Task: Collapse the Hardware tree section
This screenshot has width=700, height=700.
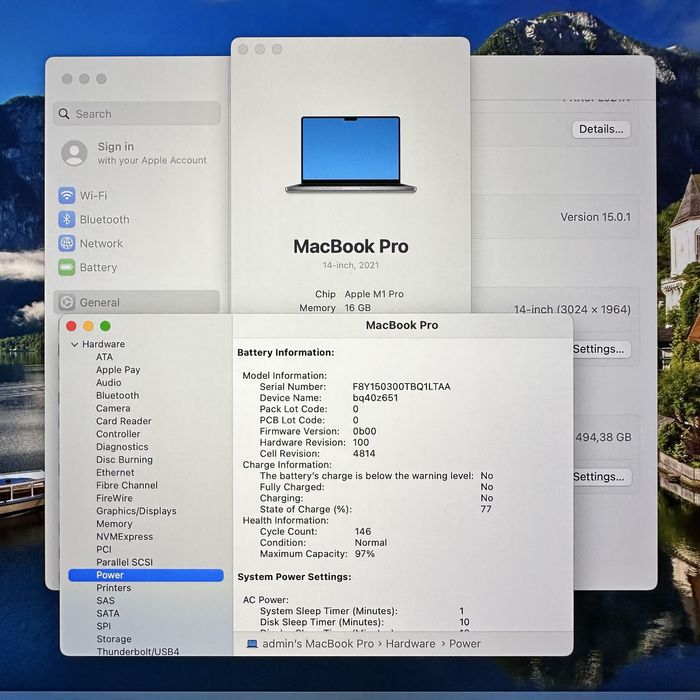Action: tap(75, 344)
